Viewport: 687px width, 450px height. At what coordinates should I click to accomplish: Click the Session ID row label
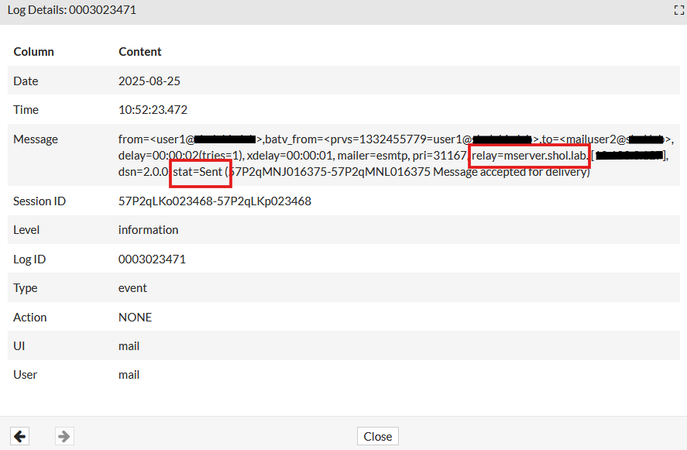(39, 201)
